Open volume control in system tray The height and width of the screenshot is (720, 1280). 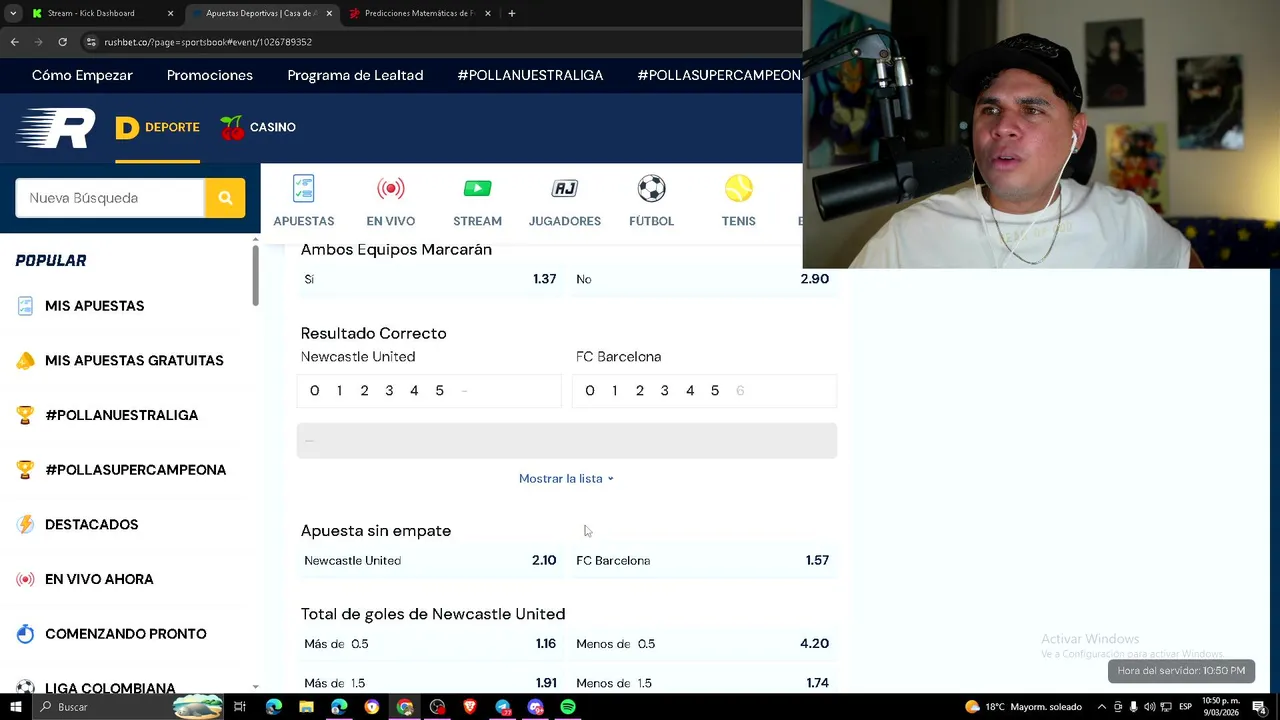1150,707
